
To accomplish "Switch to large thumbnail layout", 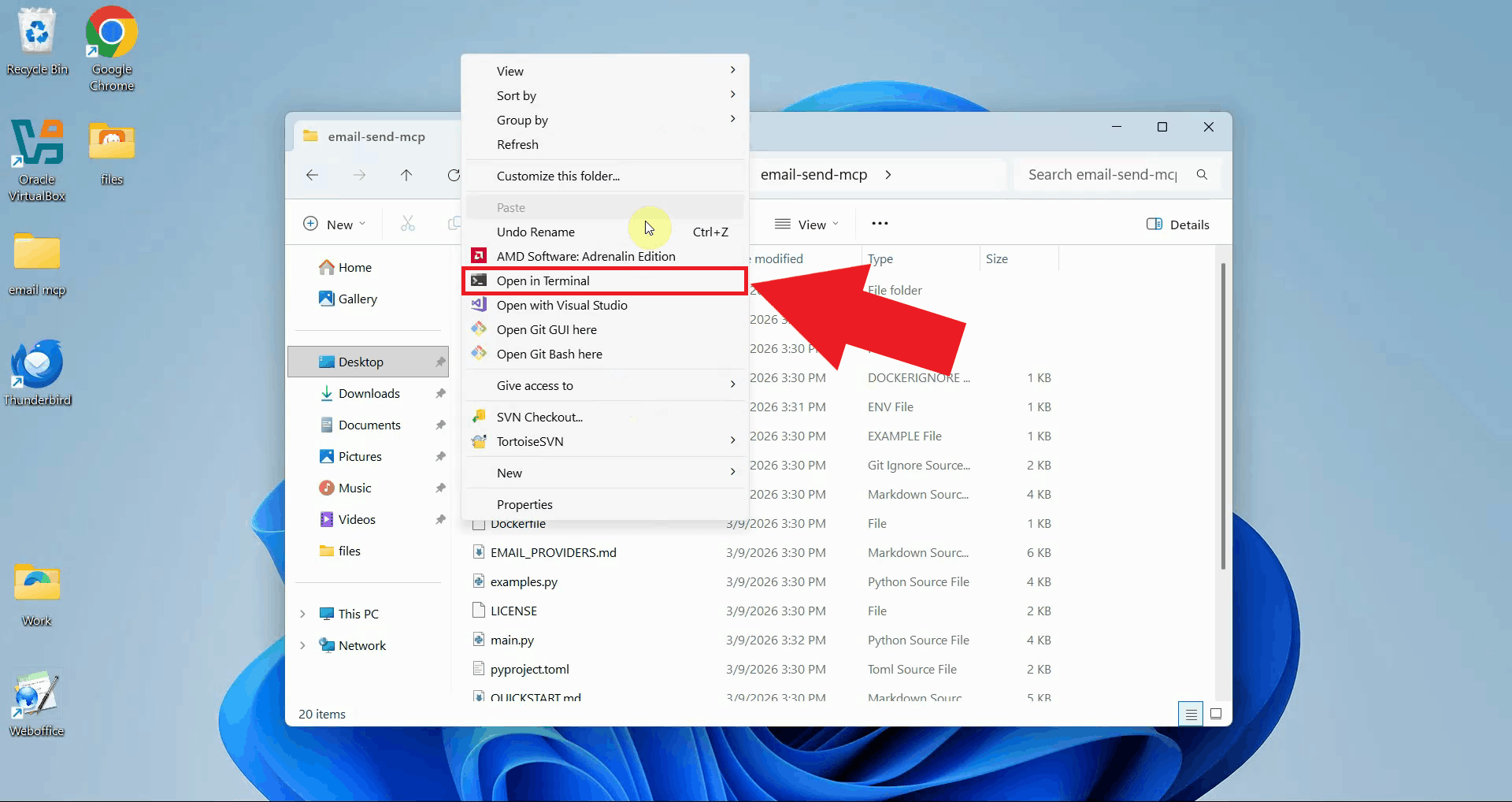I will (1216, 714).
